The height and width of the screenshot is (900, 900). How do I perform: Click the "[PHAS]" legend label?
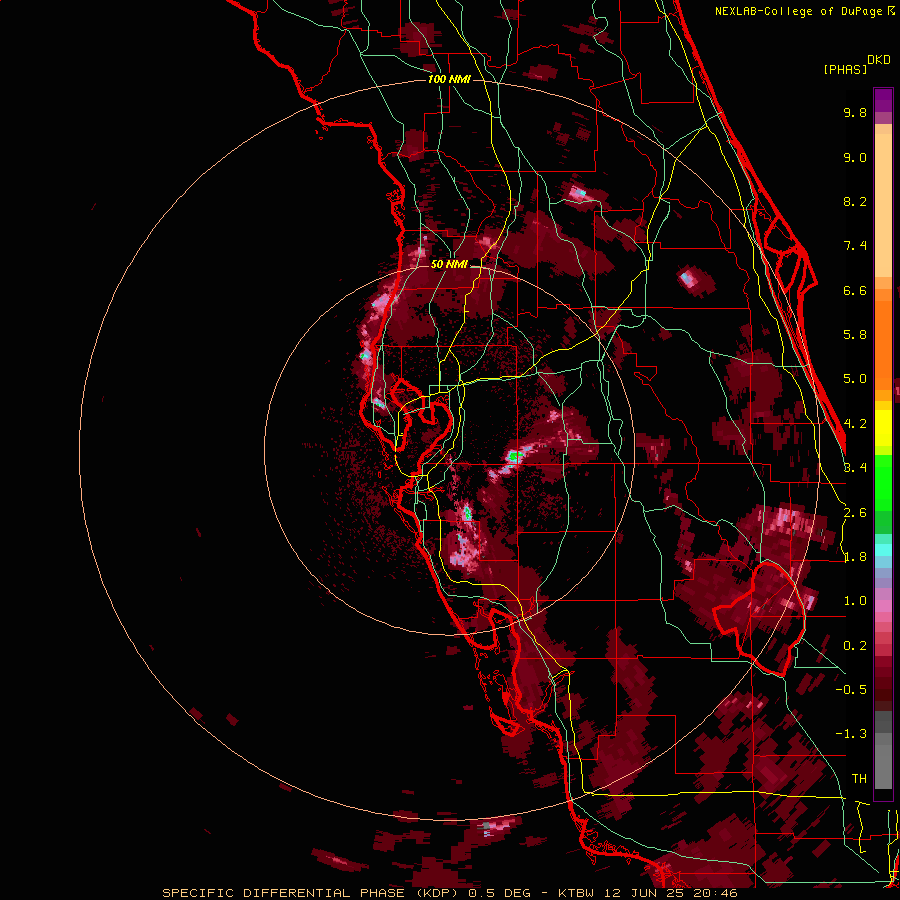[x=845, y=70]
